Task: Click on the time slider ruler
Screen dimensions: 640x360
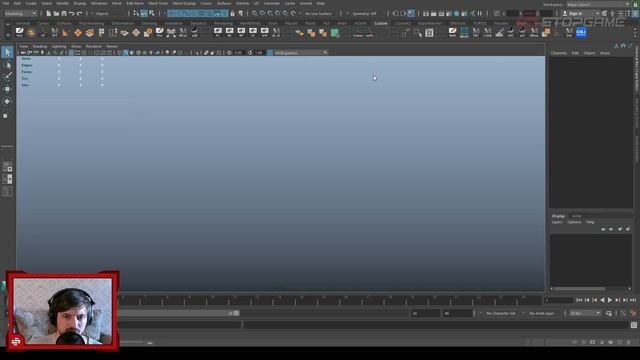Action: point(331,300)
